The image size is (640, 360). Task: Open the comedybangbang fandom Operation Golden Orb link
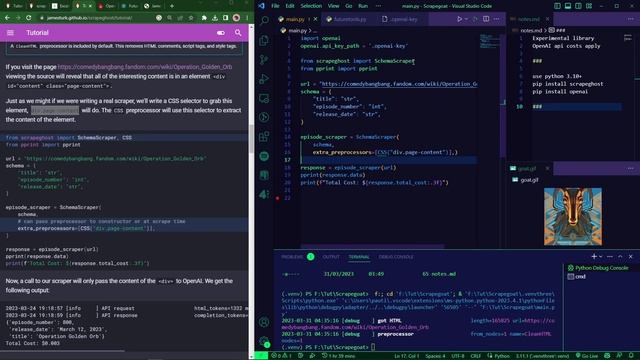145,67
